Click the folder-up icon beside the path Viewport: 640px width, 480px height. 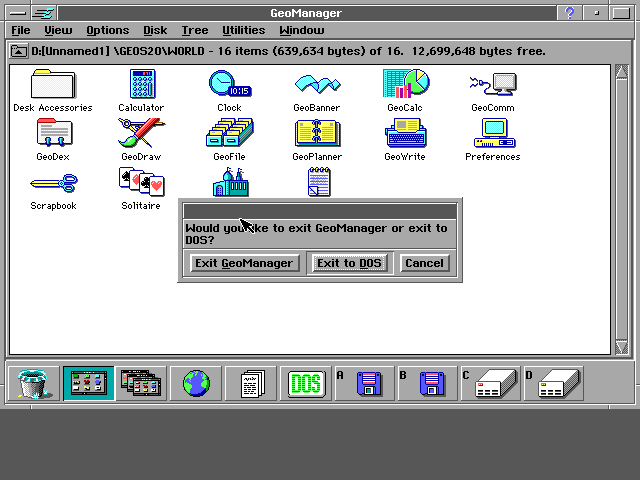tap(18, 51)
